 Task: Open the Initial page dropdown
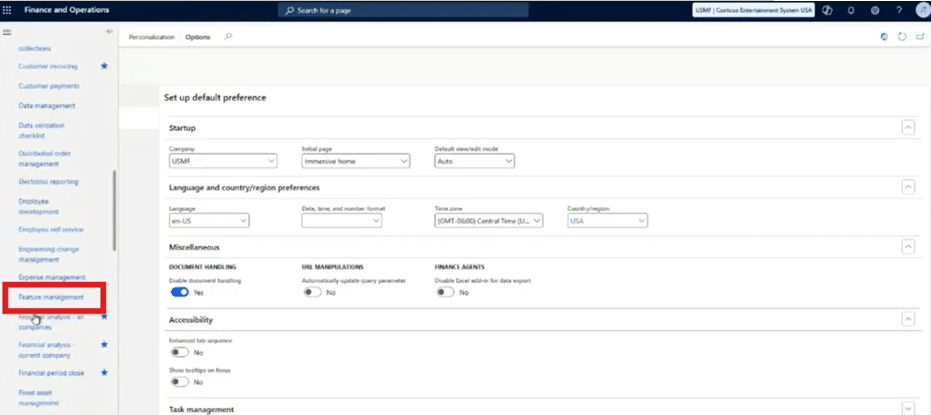pyautogui.click(x=355, y=161)
